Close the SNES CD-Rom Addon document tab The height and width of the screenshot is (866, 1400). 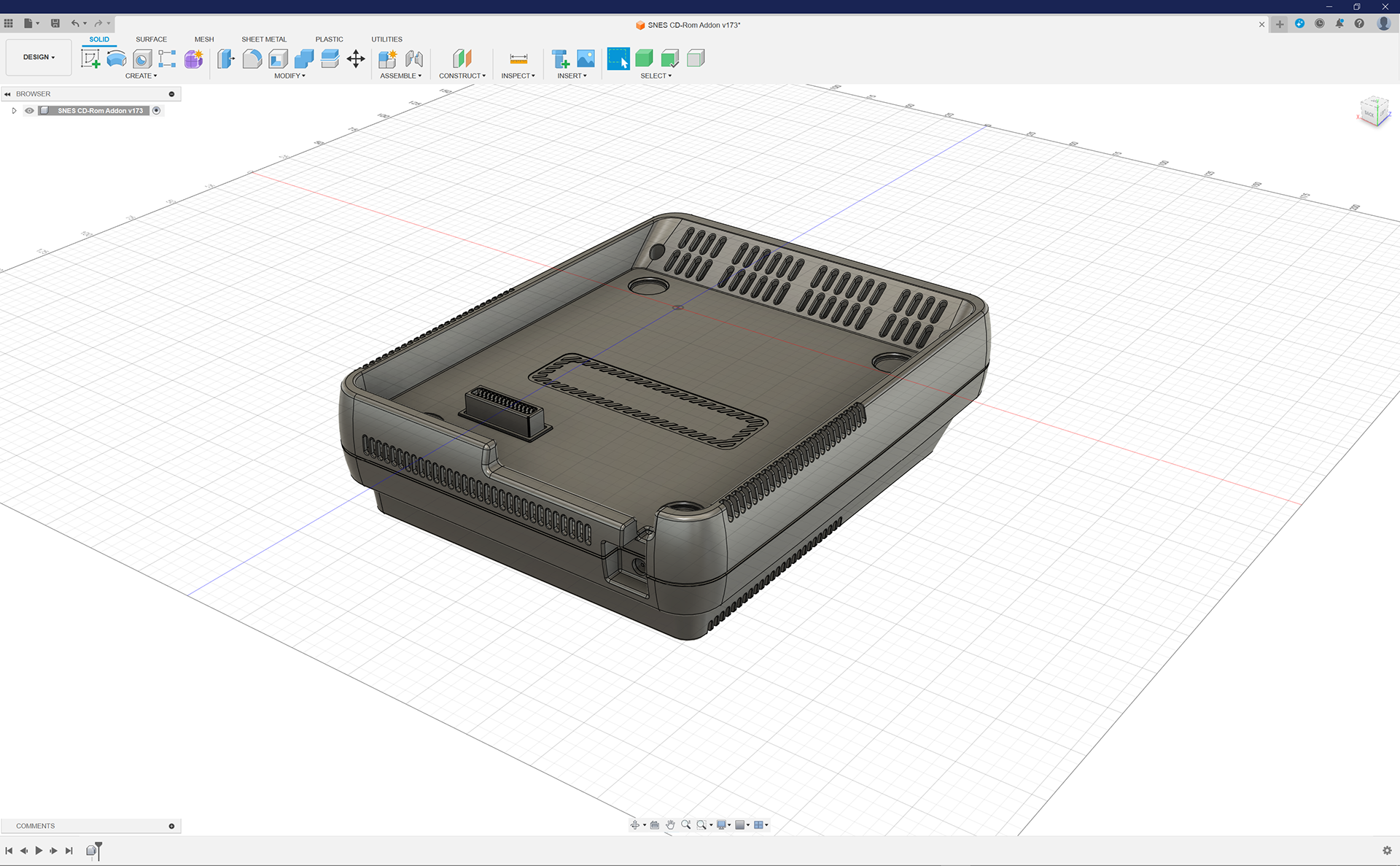click(1261, 25)
